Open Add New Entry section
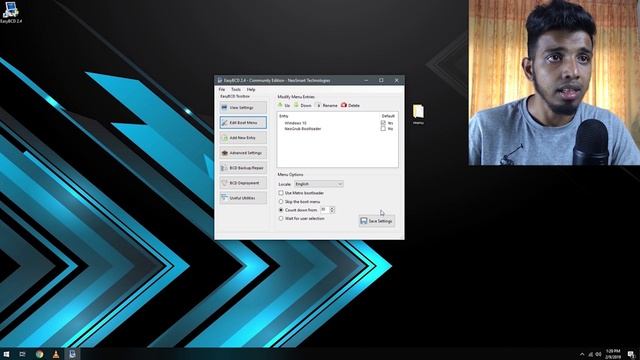Image resolution: width=640 pixels, height=360 pixels. tap(243, 138)
